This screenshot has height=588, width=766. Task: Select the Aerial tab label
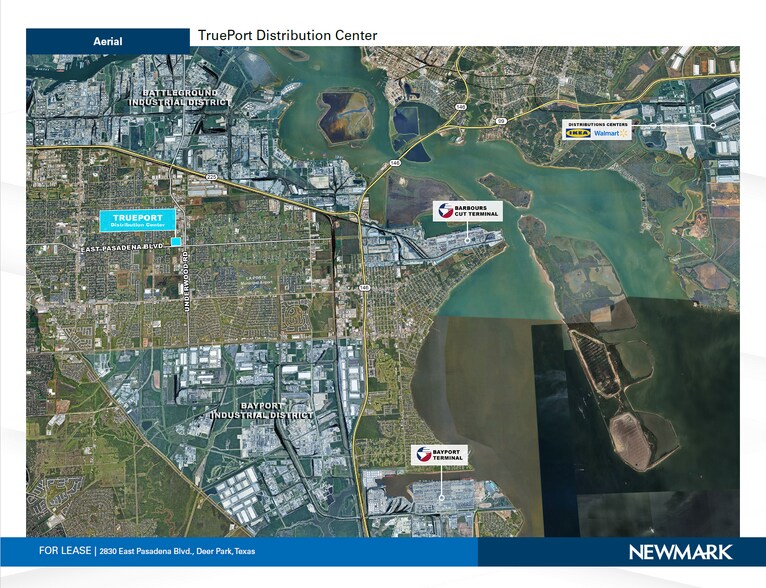pos(108,41)
